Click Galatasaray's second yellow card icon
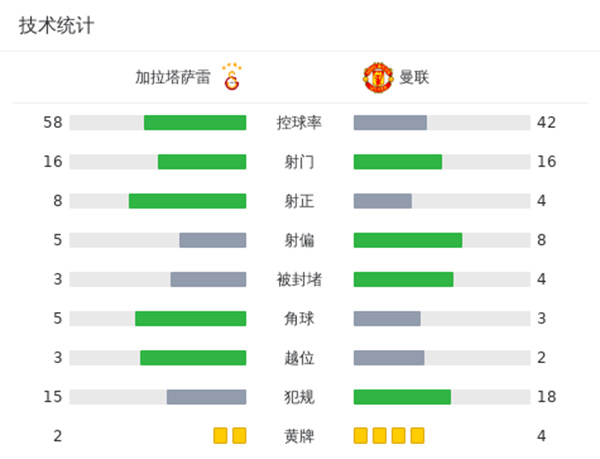Viewport: 600px width, 459px height. (239, 435)
